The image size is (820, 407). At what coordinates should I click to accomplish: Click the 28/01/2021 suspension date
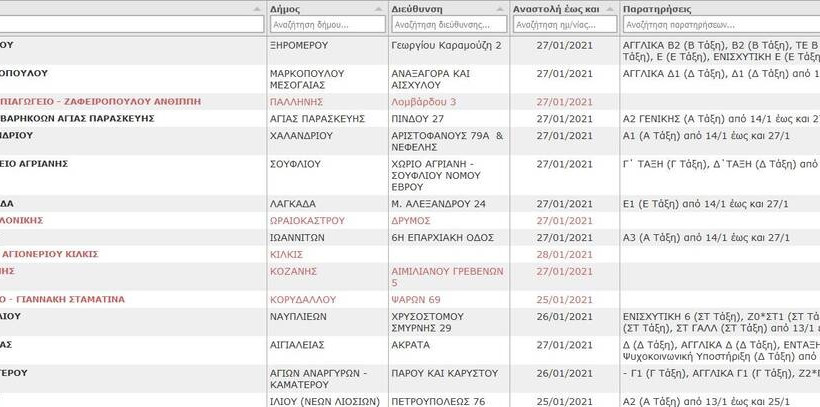pos(564,254)
